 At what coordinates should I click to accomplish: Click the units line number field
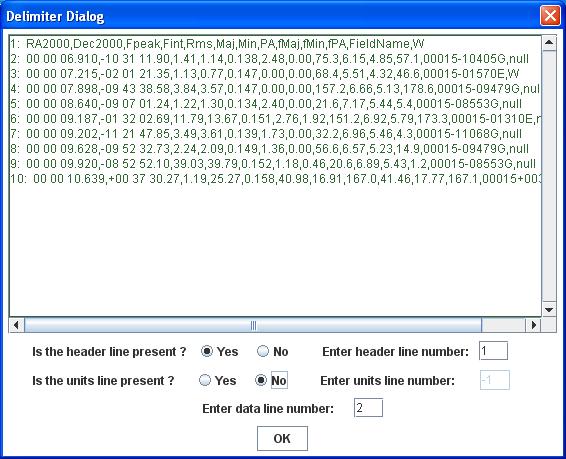[x=495, y=380]
